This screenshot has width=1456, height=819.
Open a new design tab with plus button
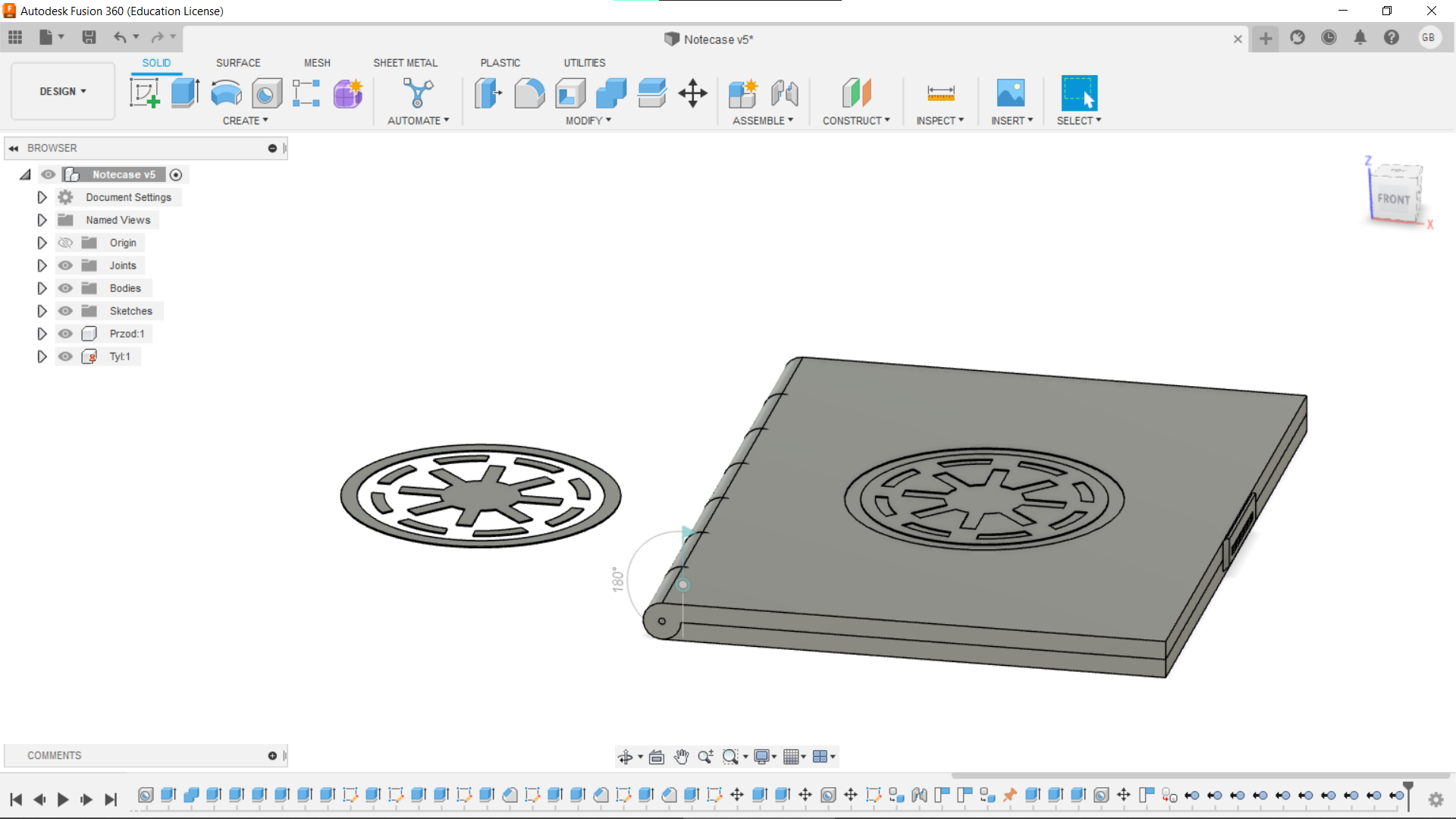(1265, 39)
